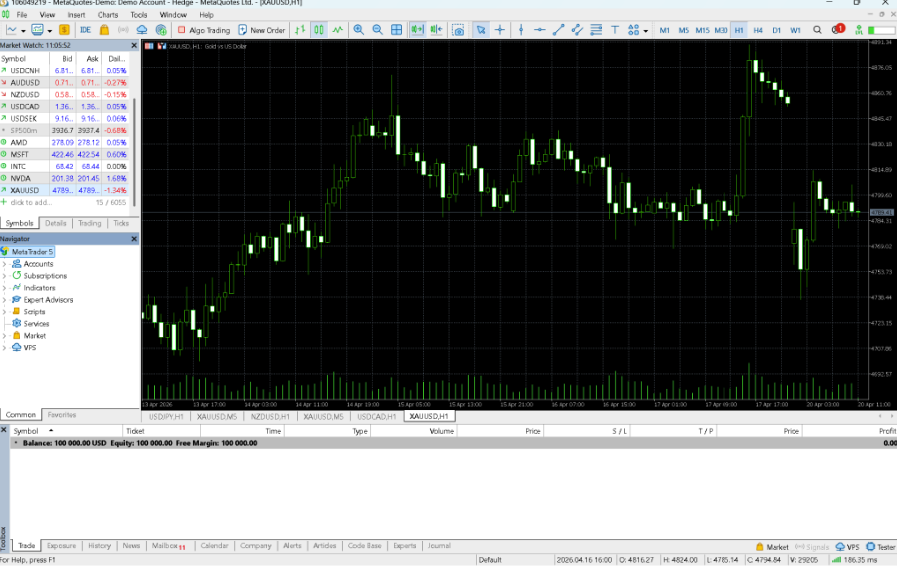
Task: Open the objects shapes dropdown arrow
Action: [646, 30]
